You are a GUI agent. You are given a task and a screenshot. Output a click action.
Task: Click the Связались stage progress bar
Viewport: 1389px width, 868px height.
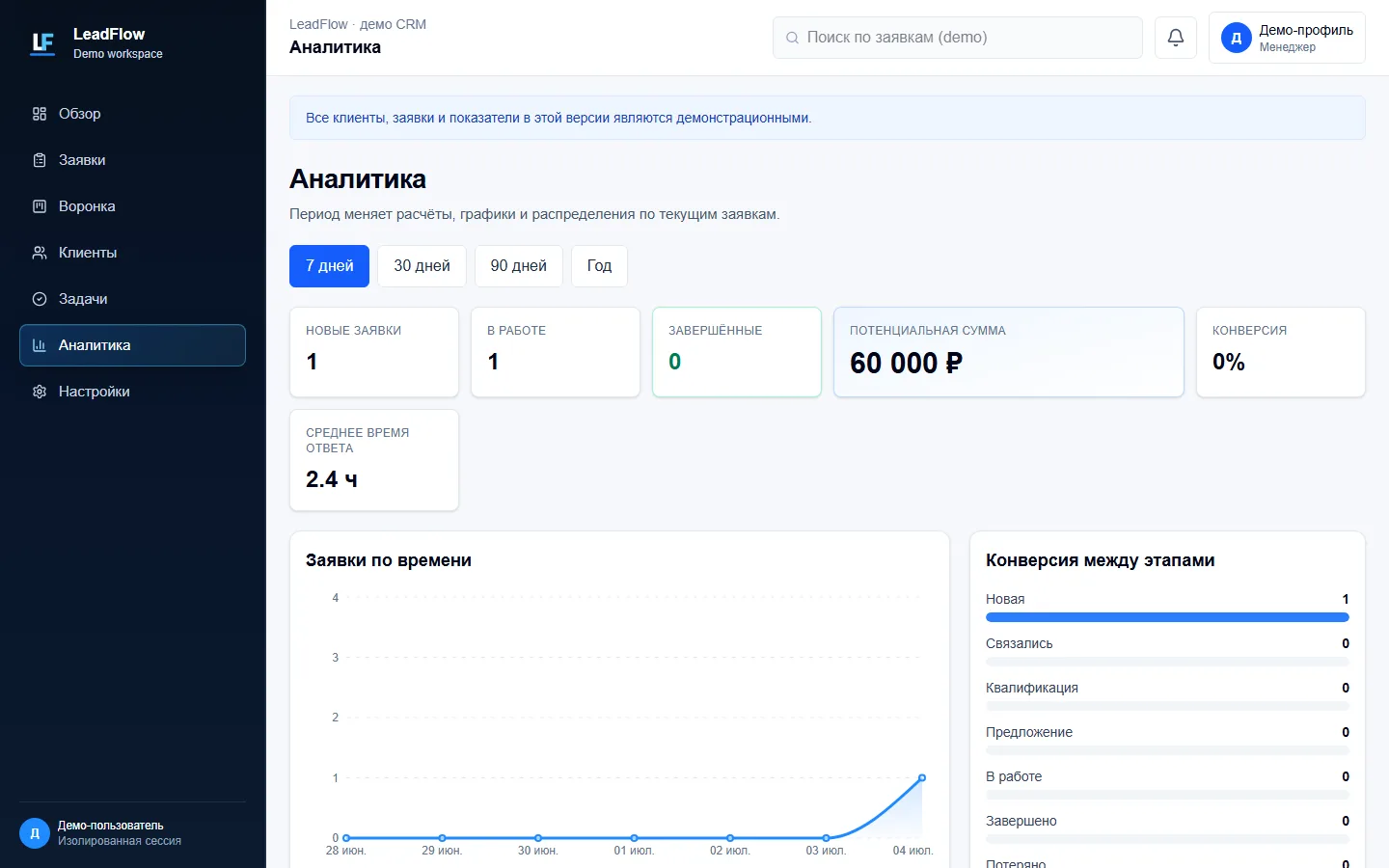coord(1167,662)
